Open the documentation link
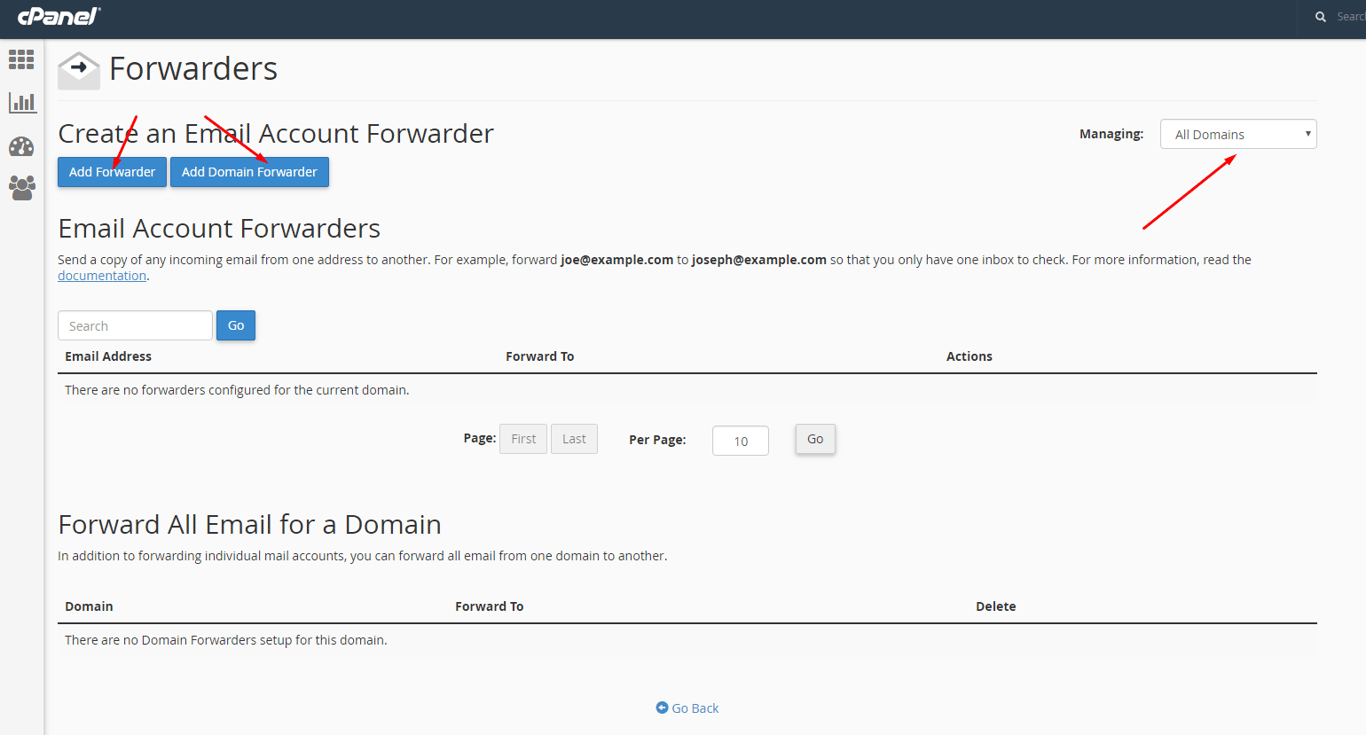Image resolution: width=1366 pixels, height=735 pixels. point(102,276)
